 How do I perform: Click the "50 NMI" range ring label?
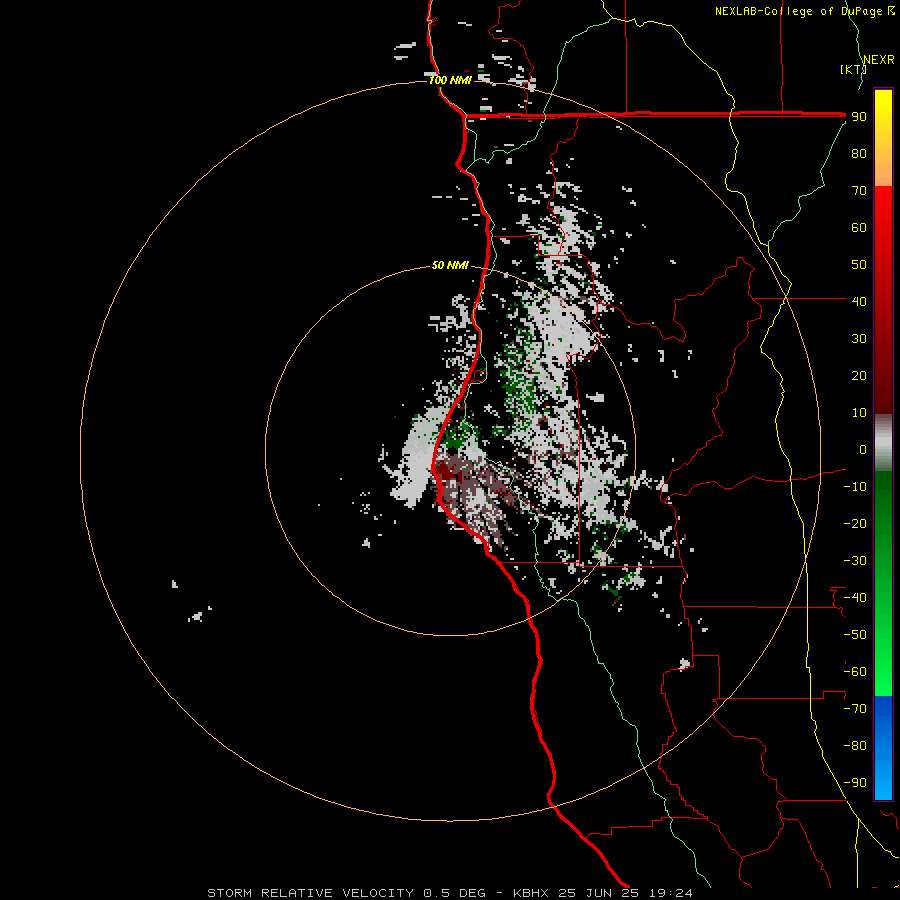point(450,265)
